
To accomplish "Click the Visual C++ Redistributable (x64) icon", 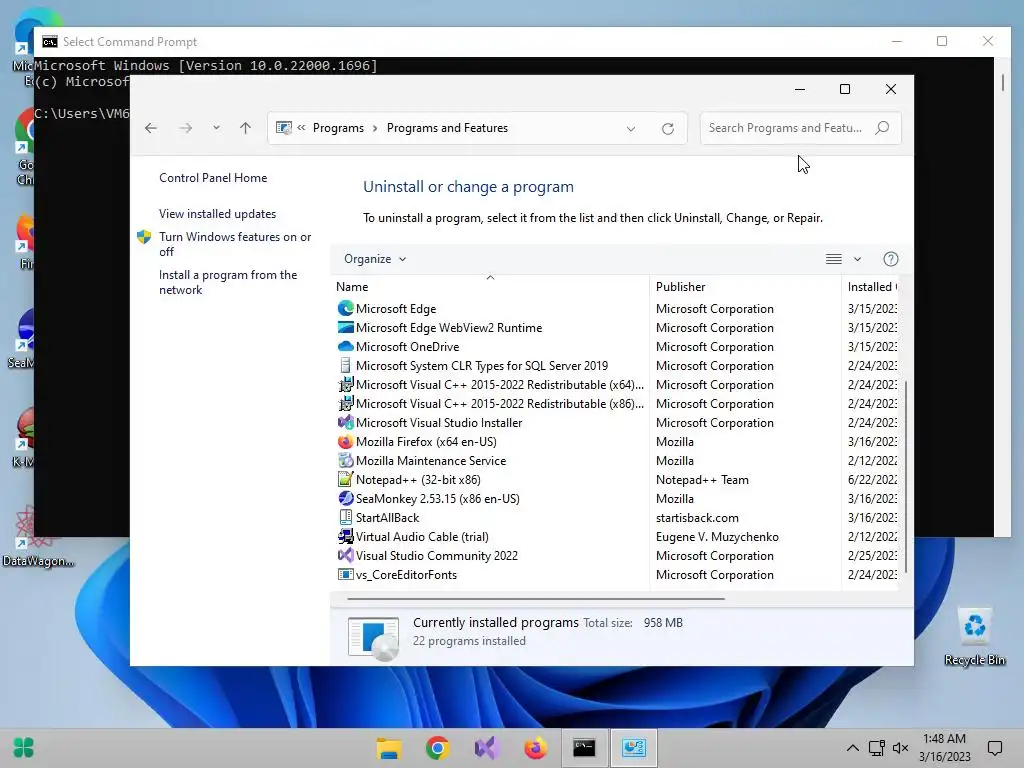I will click(x=345, y=384).
